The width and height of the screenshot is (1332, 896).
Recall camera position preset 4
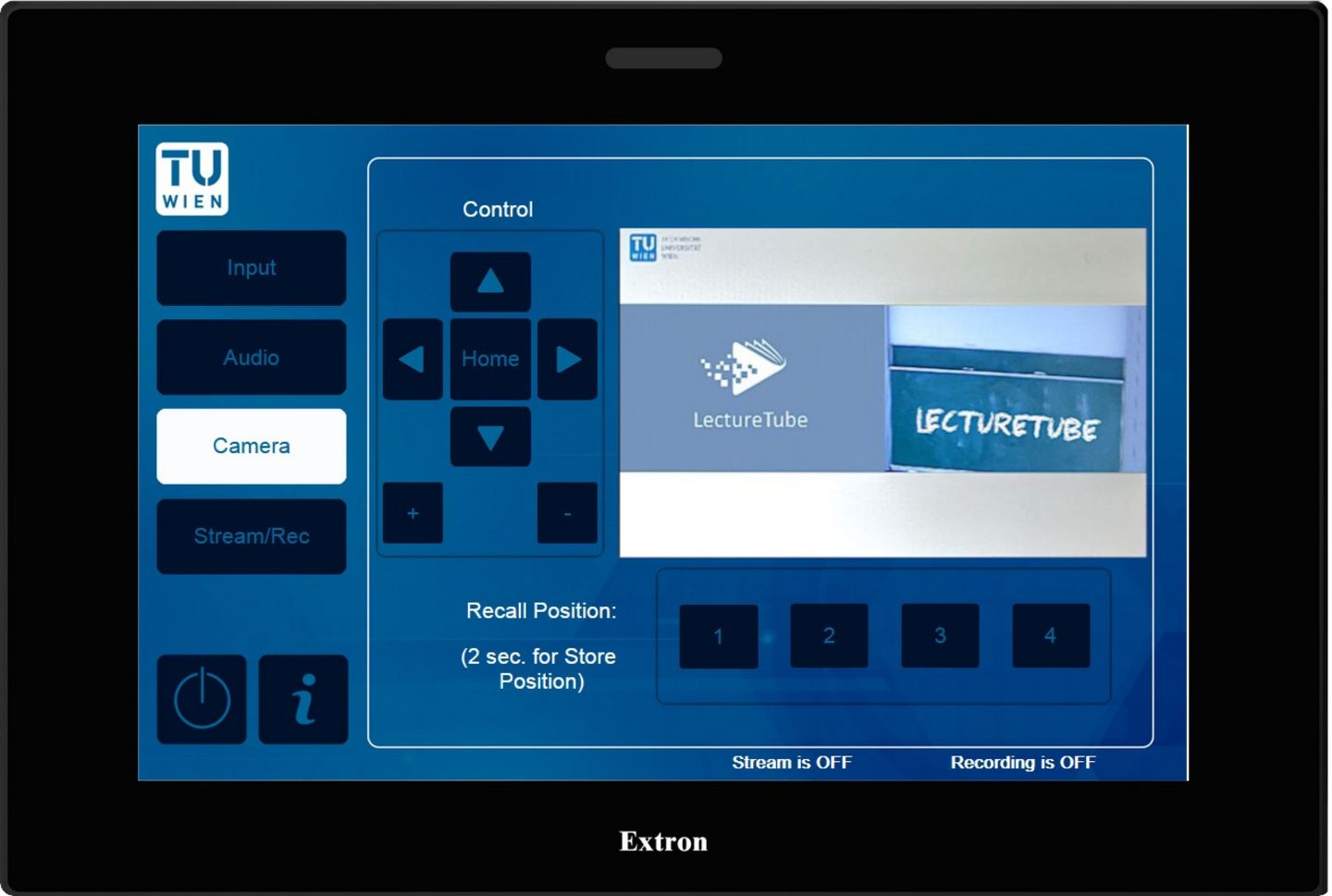[x=1051, y=636]
